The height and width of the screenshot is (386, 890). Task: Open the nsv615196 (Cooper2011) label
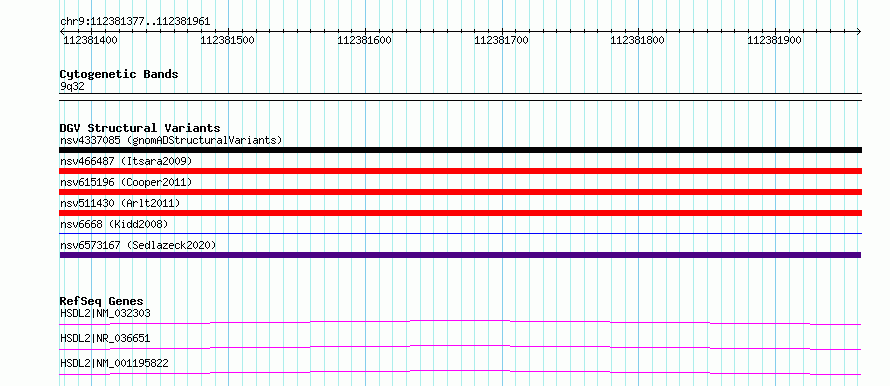click(x=126, y=182)
